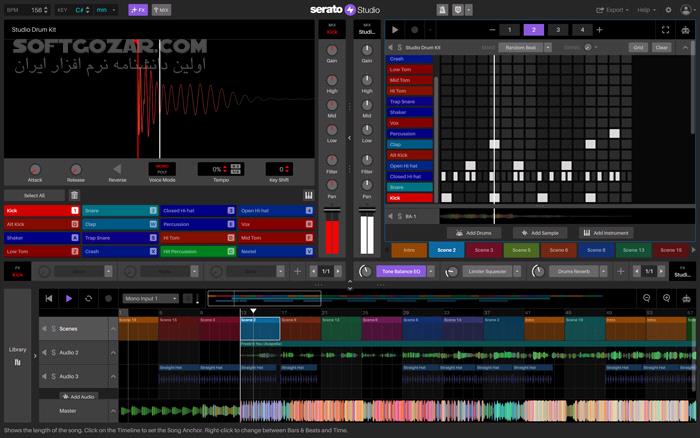Click the plus icon to add a bar

[x=600, y=30]
